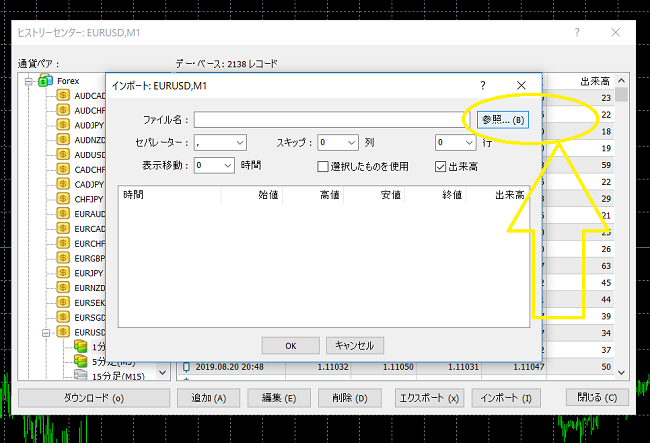Image resolution: width=650 pixels, height=443 pixels.
Task: Enable the 選択したものを使用 checkbox
Action: [x=323, y=166]
